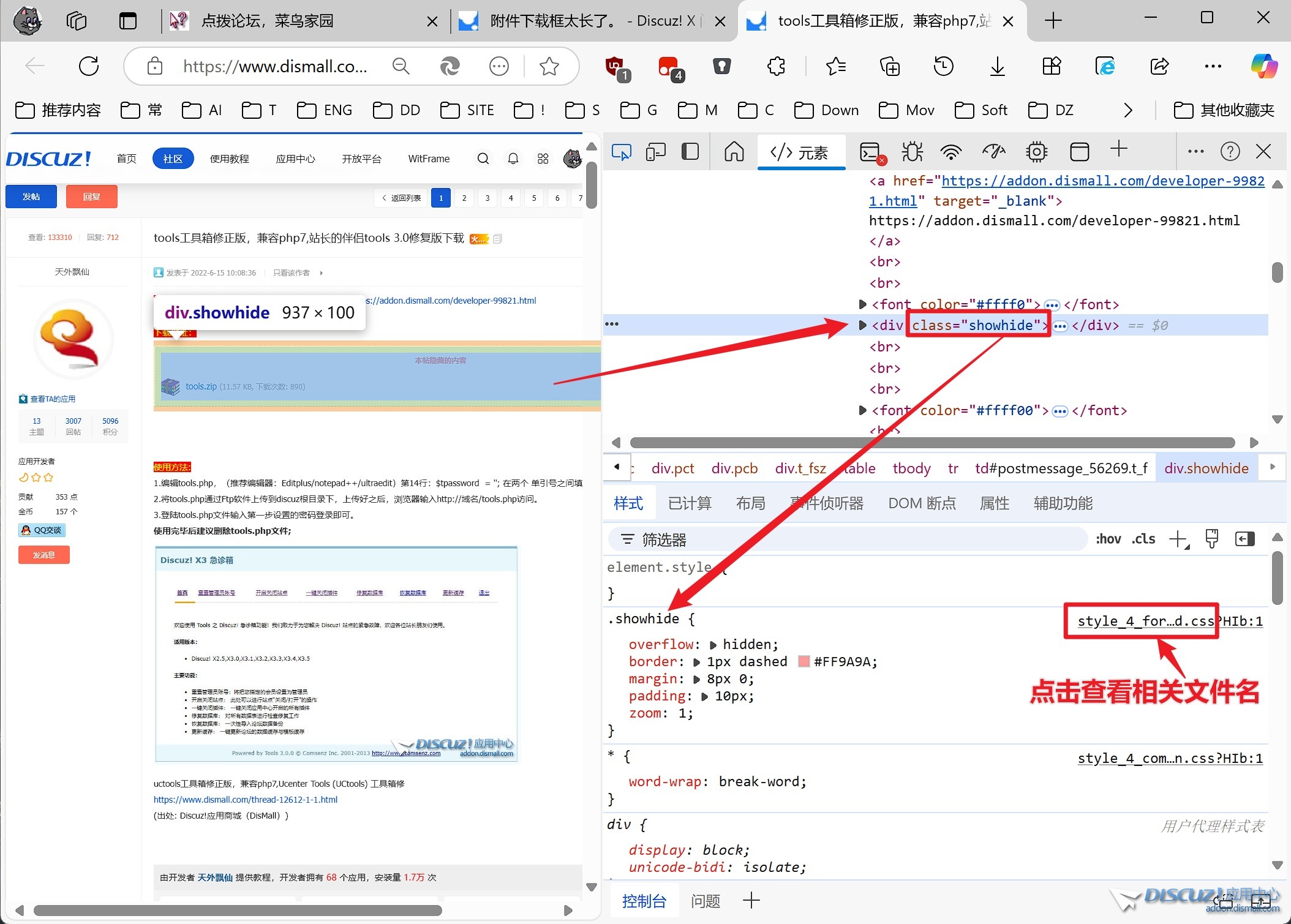Click the inspect element selector icon
1291x924 pixels.
pyautogui.click(x=621, y=152)
